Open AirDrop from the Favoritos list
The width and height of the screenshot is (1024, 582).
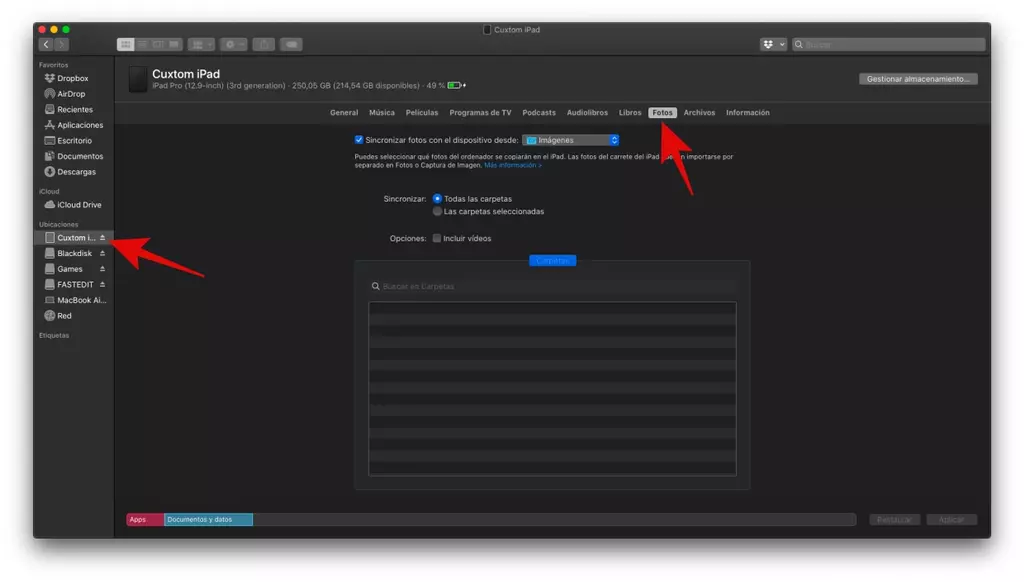point(70,94)
